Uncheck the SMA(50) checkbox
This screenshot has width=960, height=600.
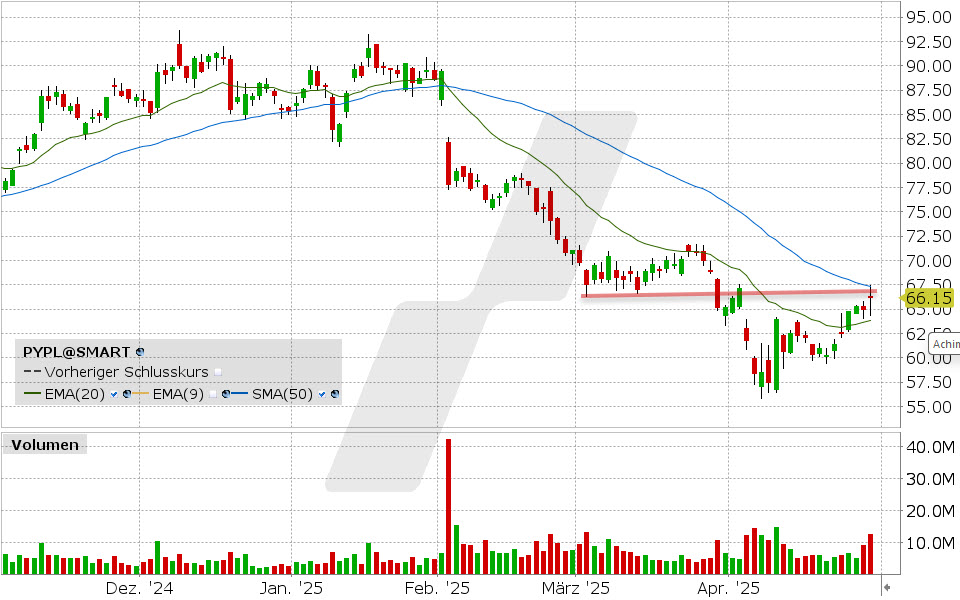(322, 394)
